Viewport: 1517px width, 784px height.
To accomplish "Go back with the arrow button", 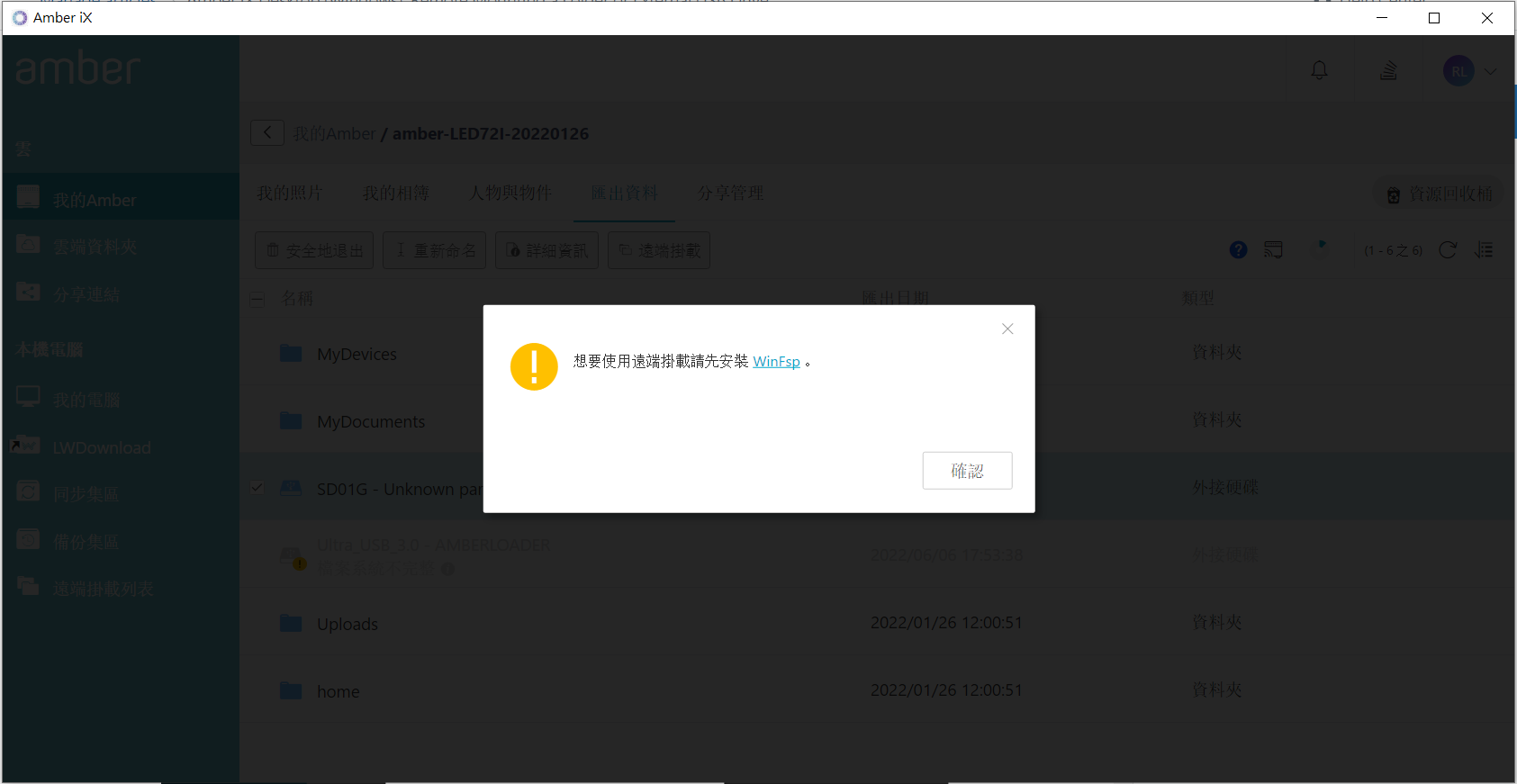I will tap(267, 133).
